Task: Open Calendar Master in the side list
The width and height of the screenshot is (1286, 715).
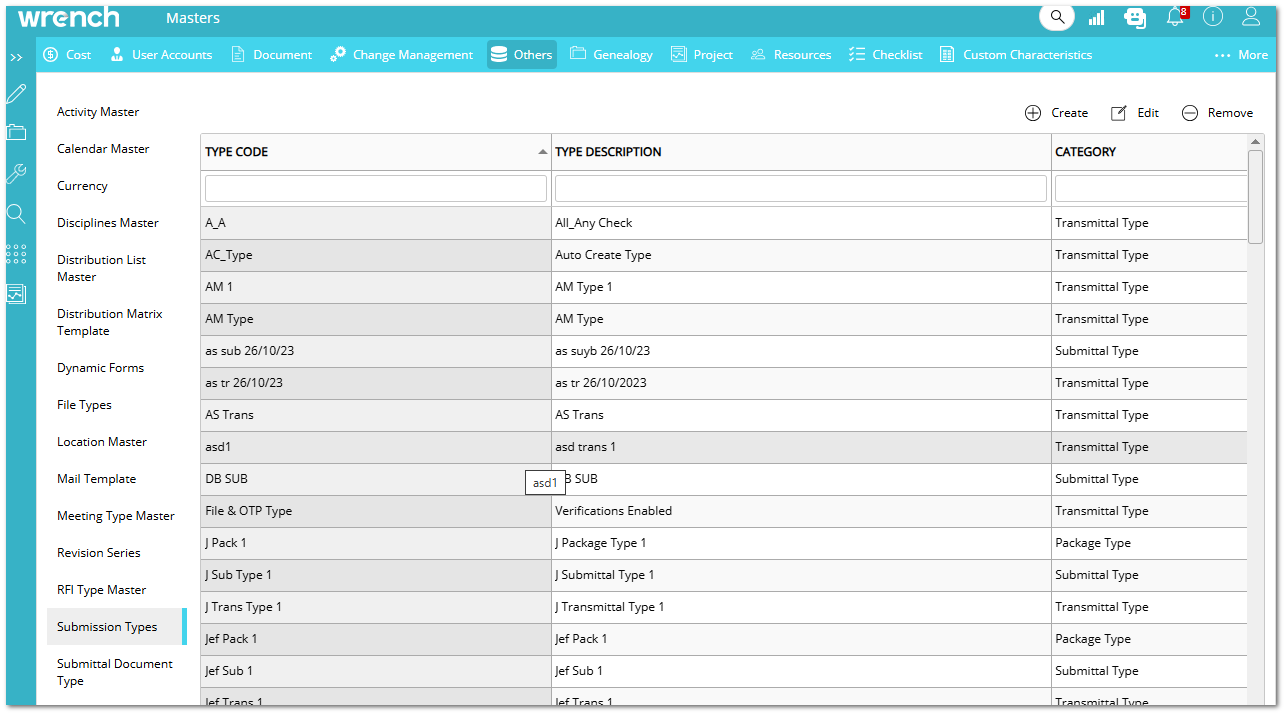Action: pos(103,149)
